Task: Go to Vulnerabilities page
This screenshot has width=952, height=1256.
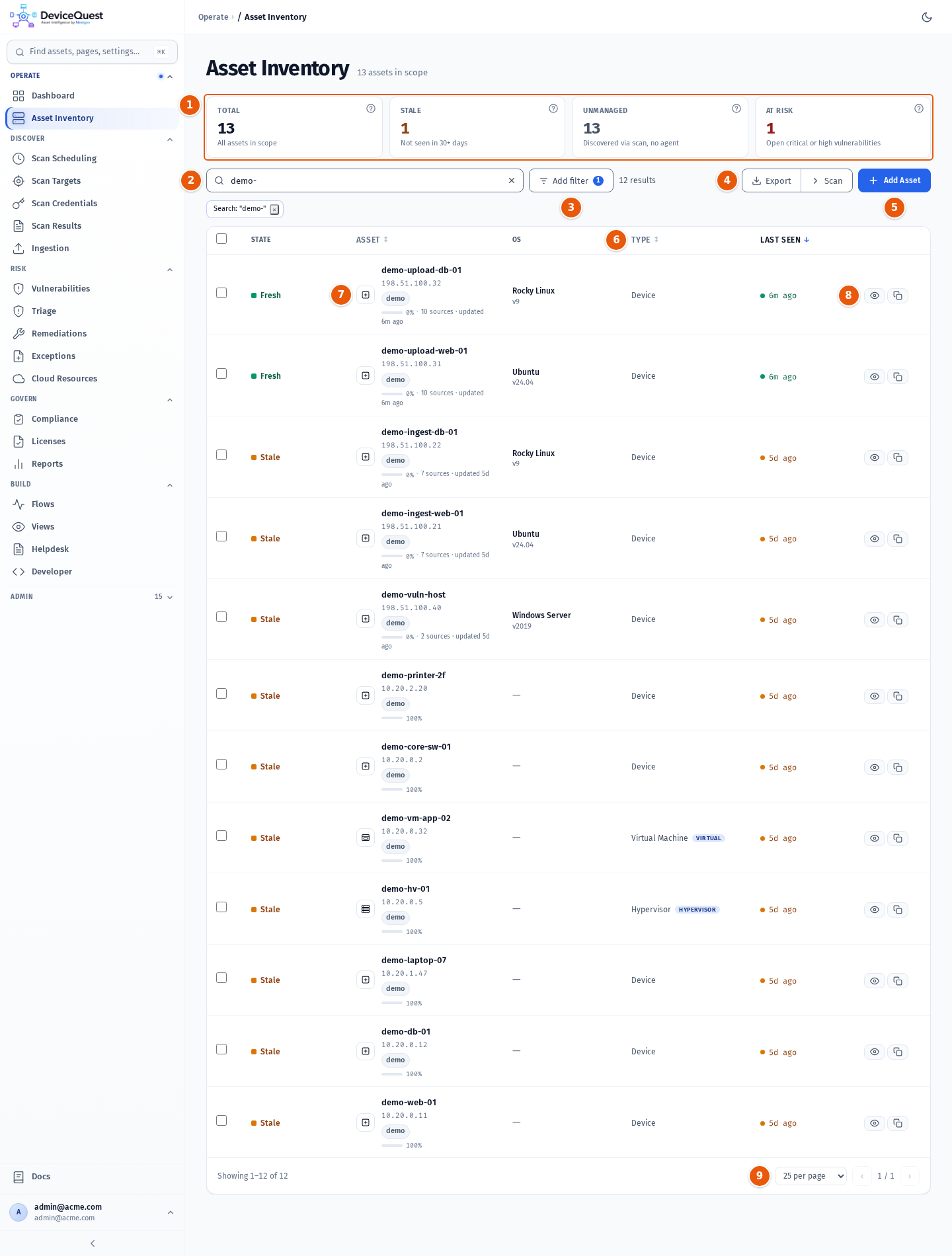Action: [x=92, y=289]
